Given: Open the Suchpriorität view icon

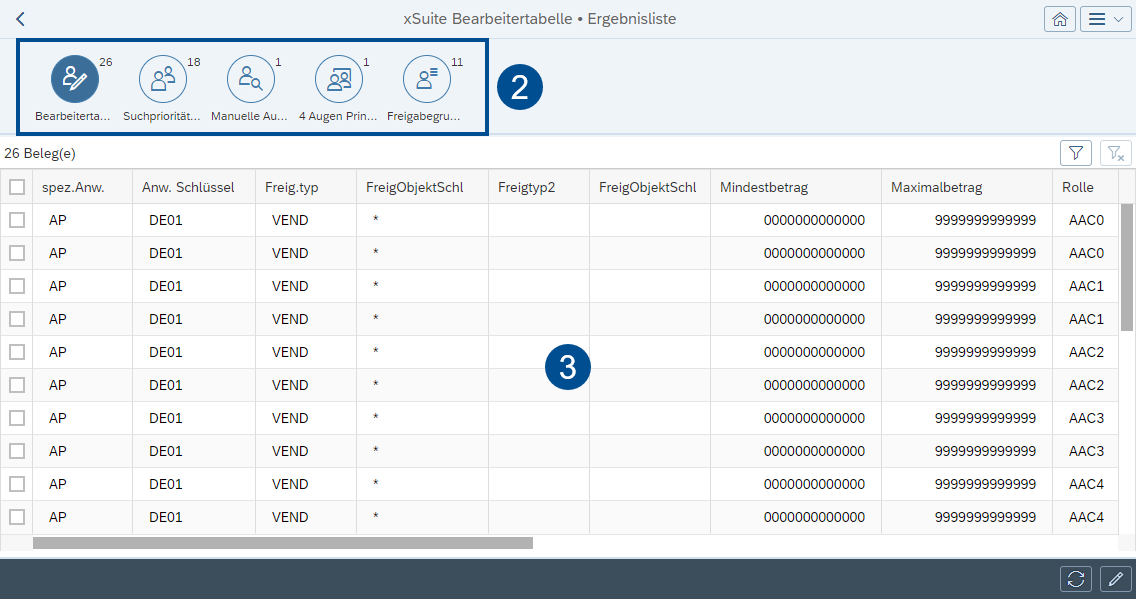Looking at the screenshot, I should [163, 79].
